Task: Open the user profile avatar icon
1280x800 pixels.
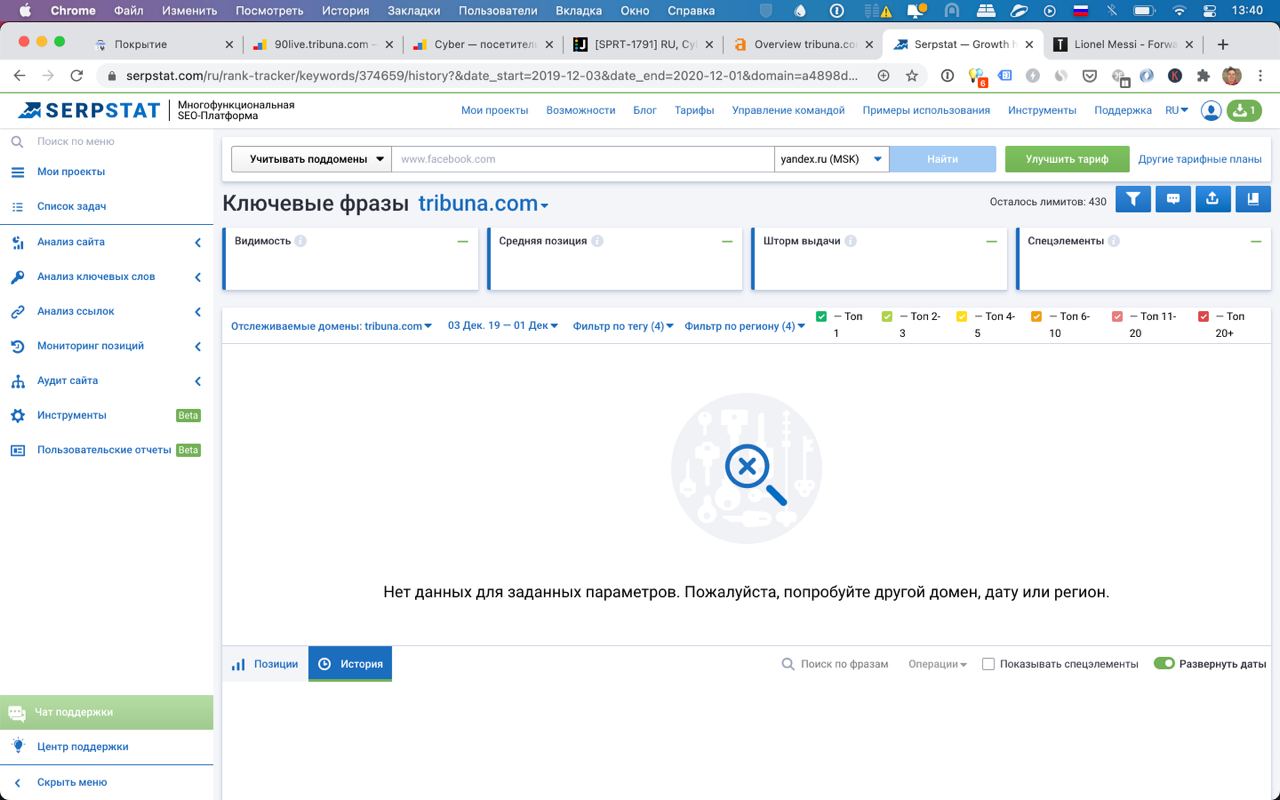Action: [1211, 110]
